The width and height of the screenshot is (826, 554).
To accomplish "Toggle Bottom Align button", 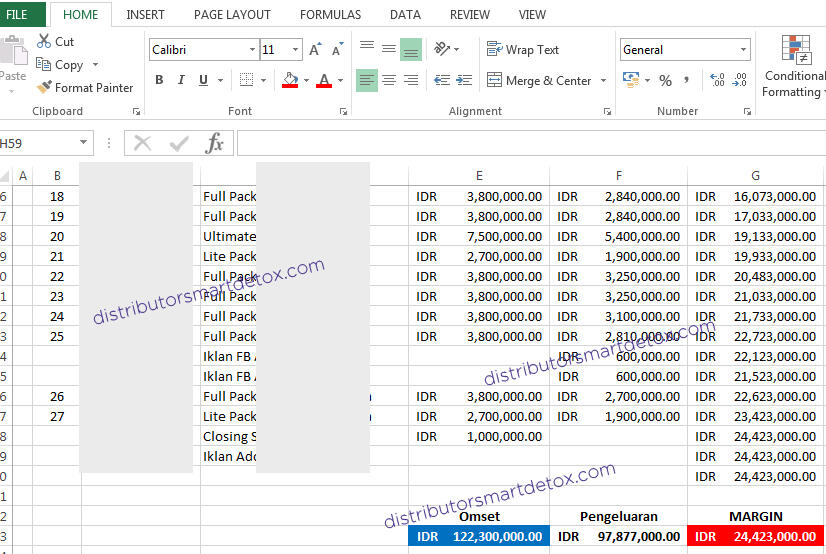I will [x=411, y=50].
